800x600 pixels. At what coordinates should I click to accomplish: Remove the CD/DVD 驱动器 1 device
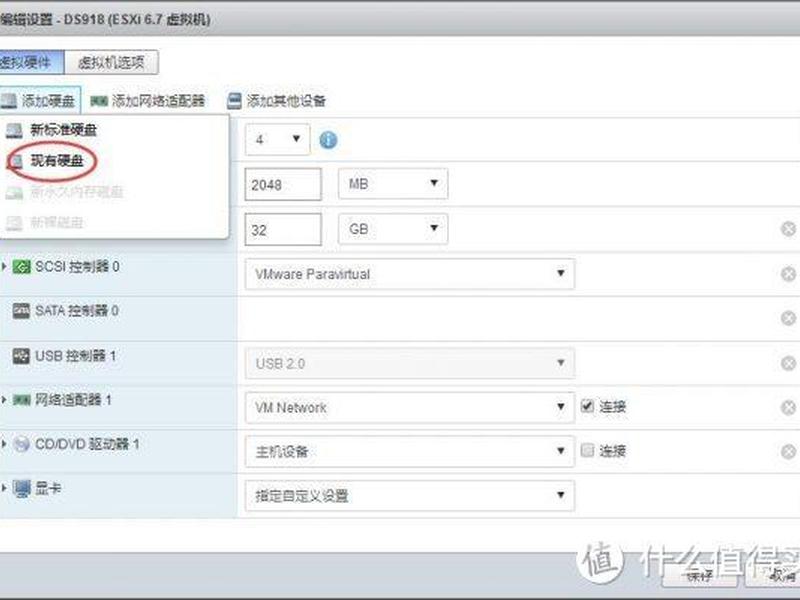[788, 452]
